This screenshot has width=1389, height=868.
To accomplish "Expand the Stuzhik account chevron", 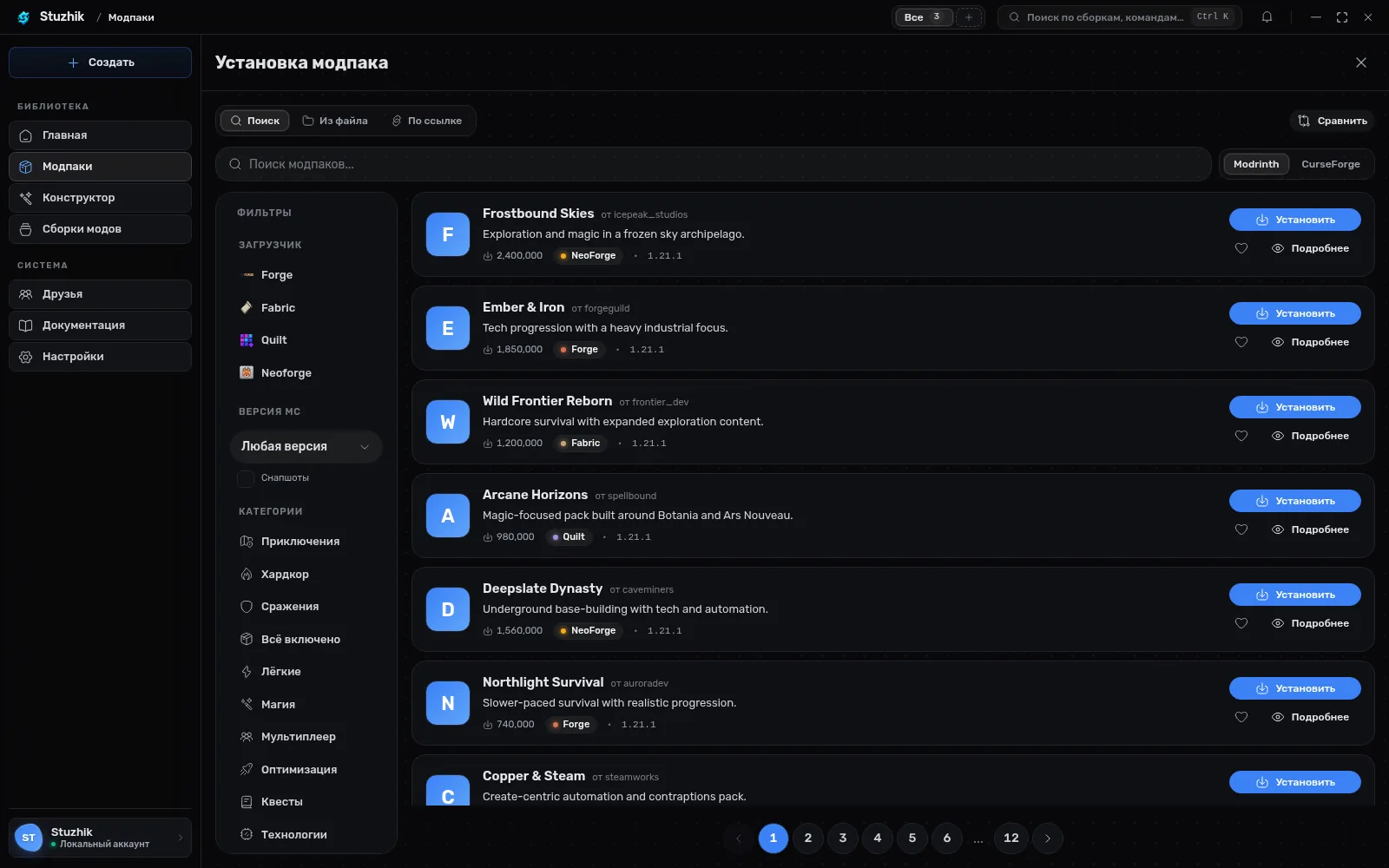I will 181,838.
